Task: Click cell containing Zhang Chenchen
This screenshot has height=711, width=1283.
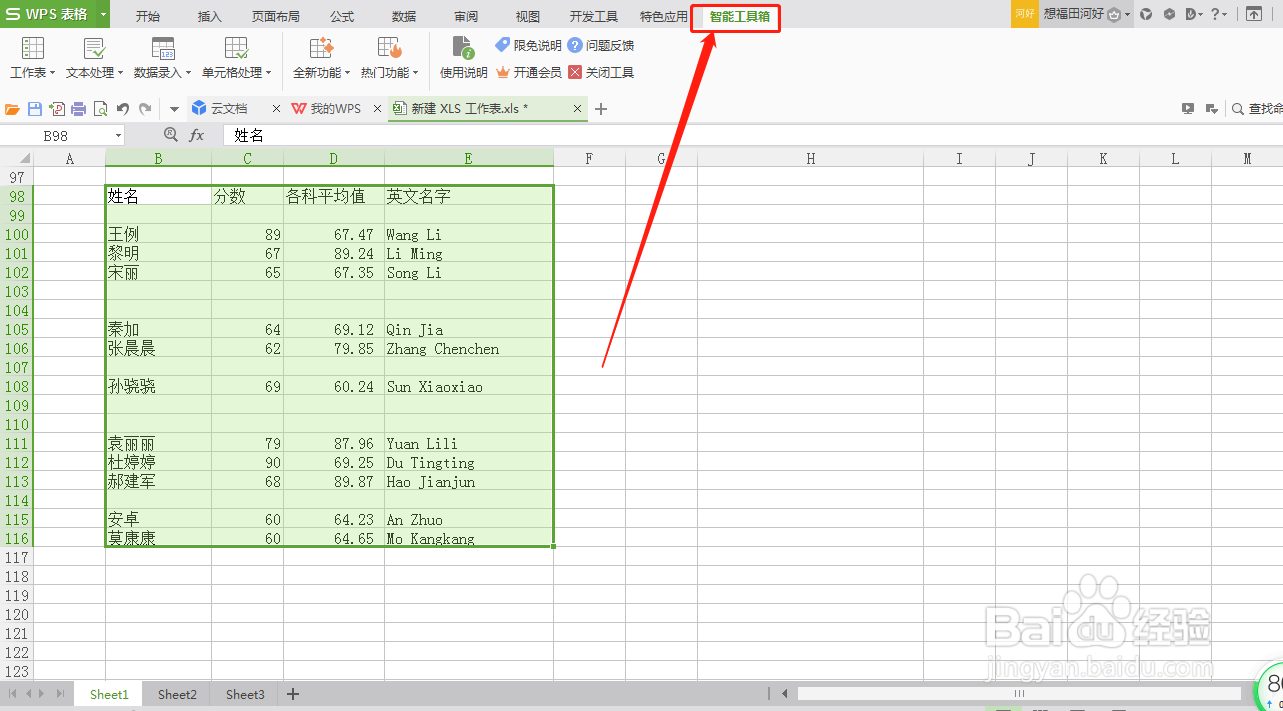Action: 469,349
